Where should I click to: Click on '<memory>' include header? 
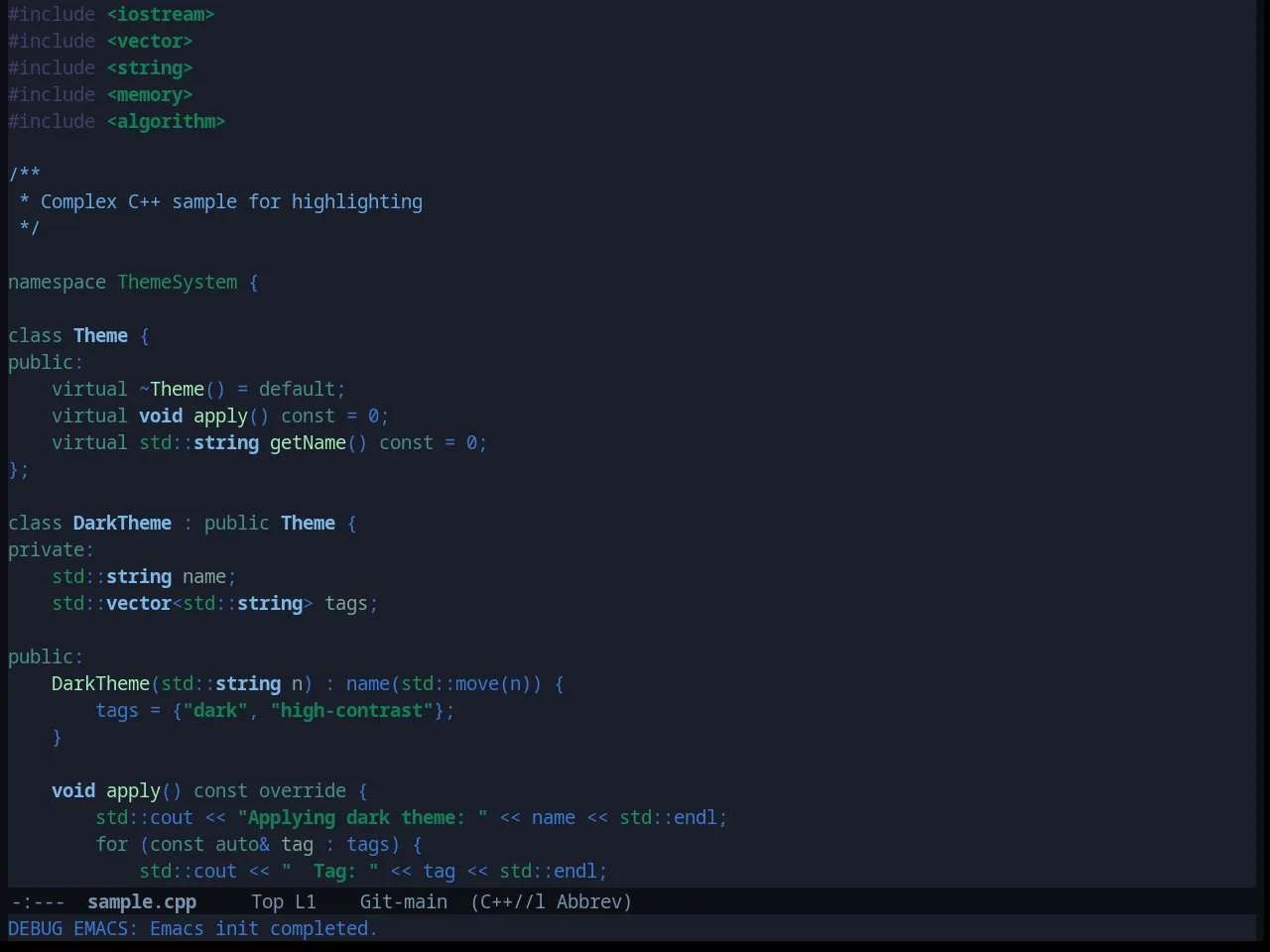(x=150, y=94)
